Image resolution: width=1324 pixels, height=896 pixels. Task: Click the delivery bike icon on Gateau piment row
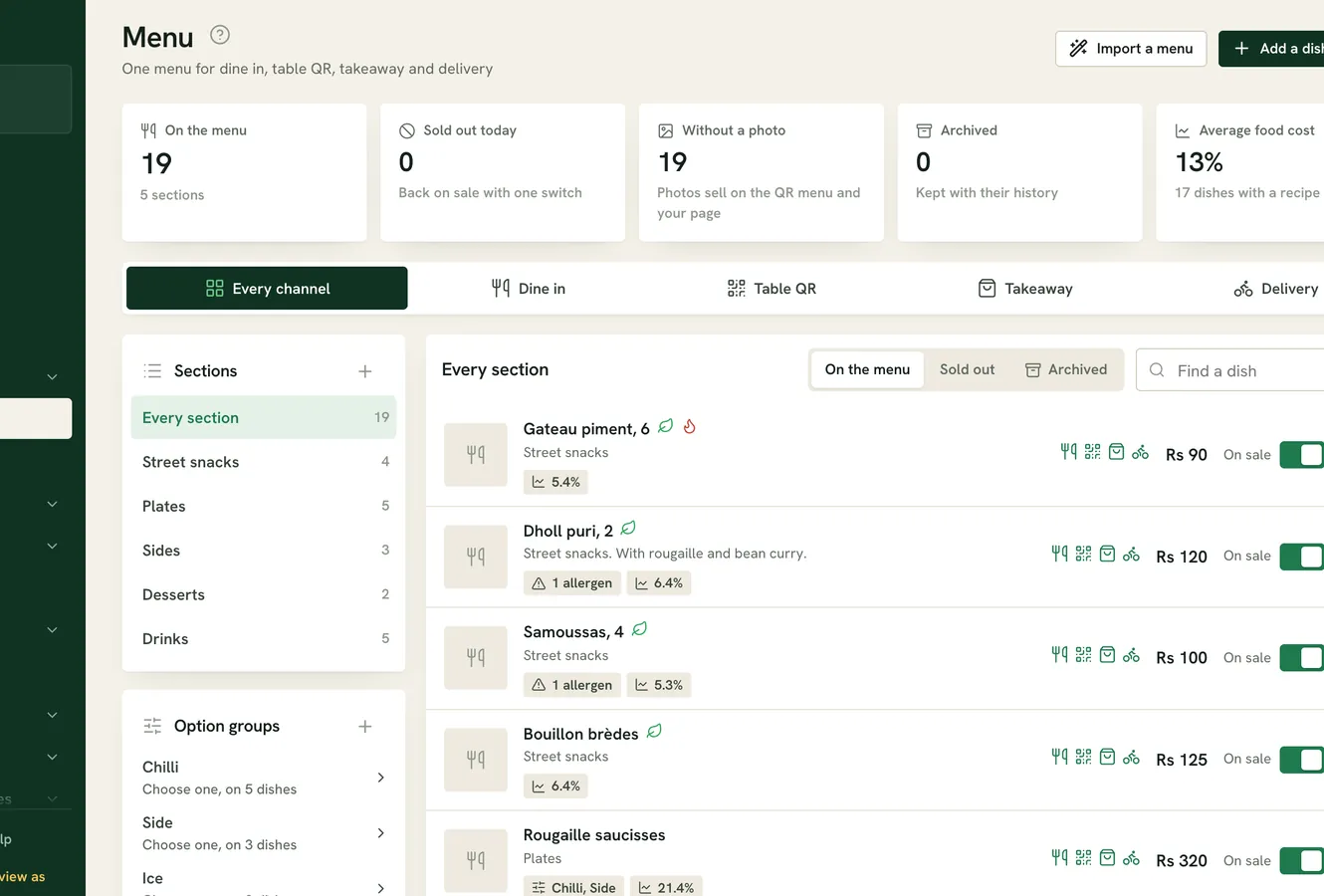1140,452
